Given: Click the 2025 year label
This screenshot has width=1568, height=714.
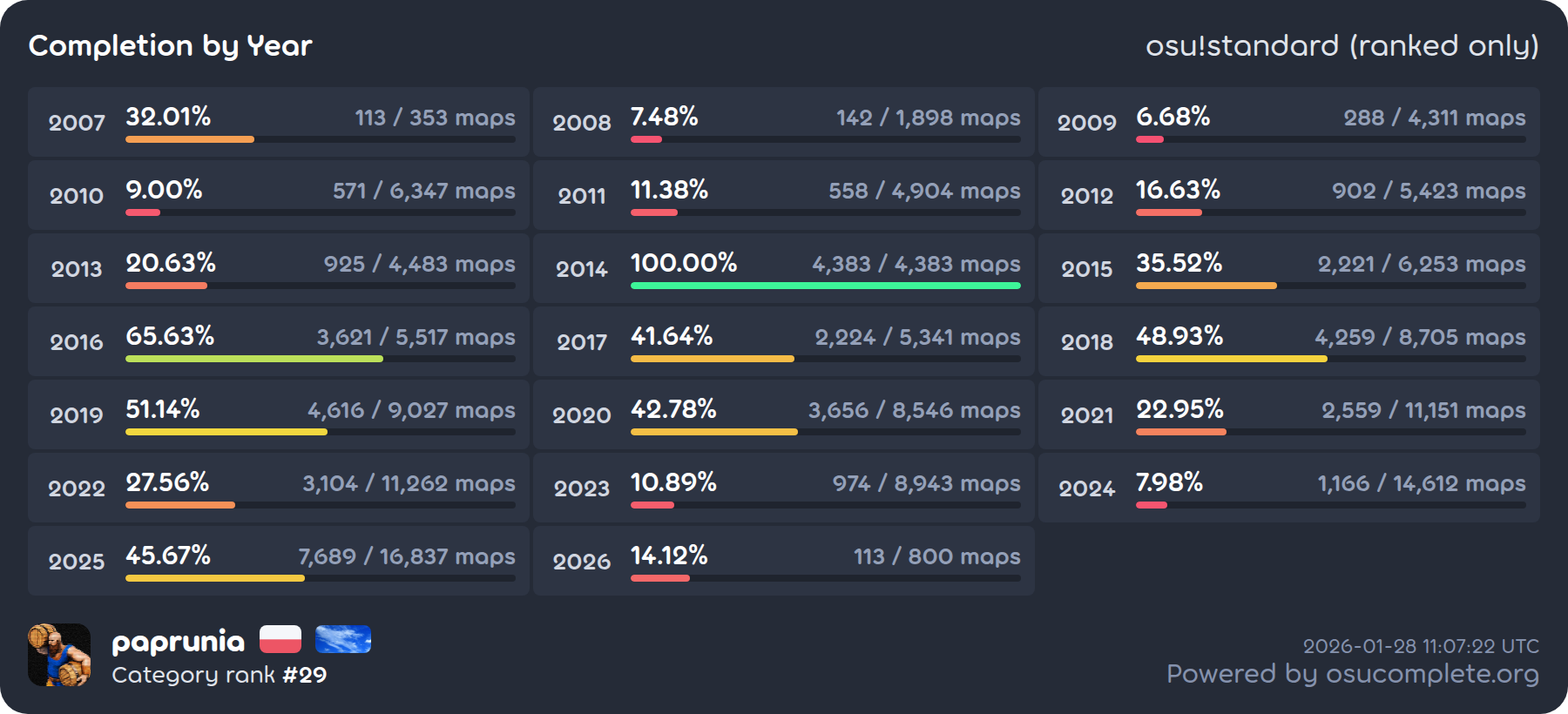Looking at the screenshot, I should click(x=77, y=562).
